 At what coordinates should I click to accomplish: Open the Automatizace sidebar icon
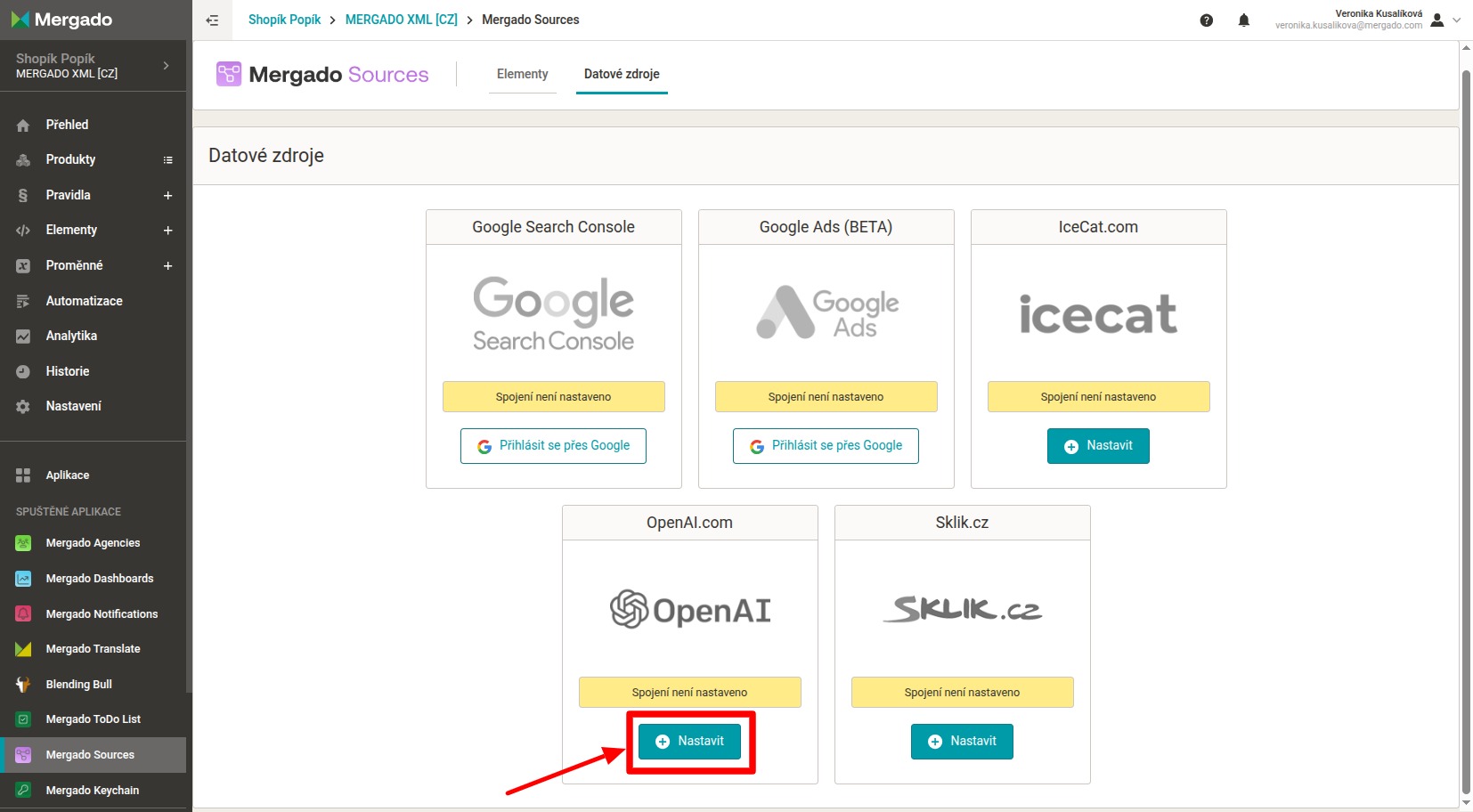point(23,301)
